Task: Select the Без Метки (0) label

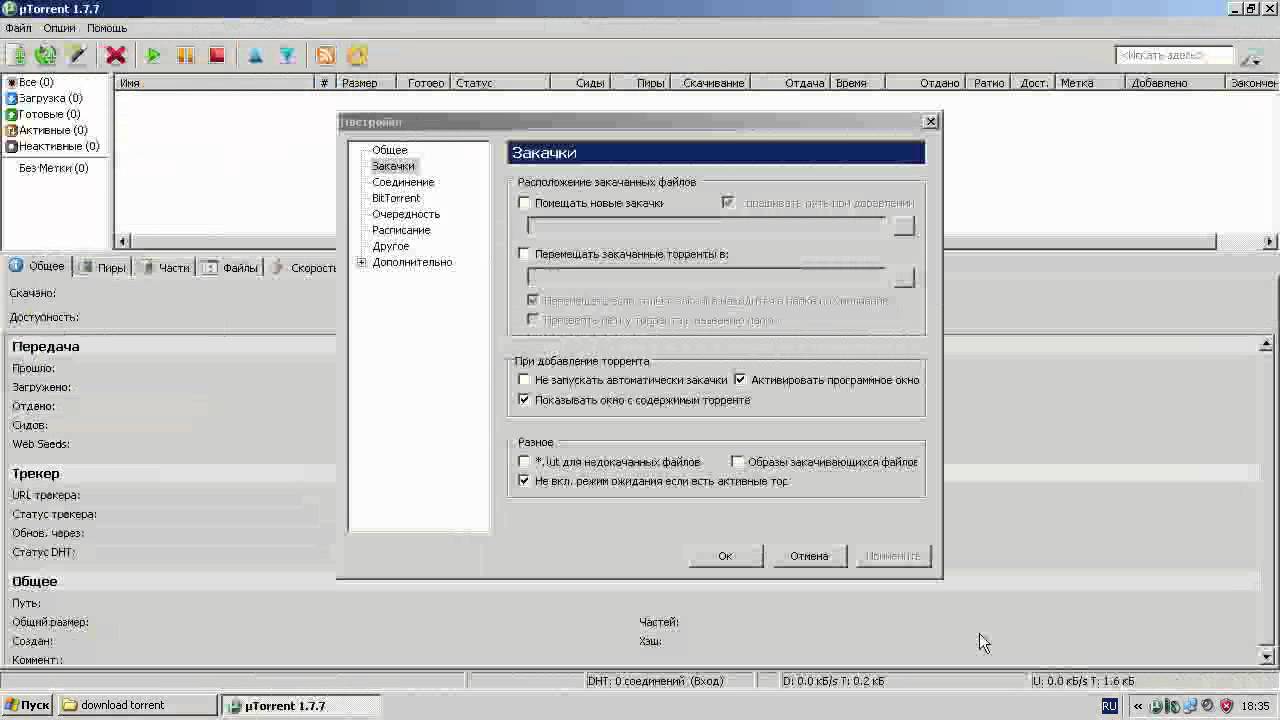Action: [53, 168]
